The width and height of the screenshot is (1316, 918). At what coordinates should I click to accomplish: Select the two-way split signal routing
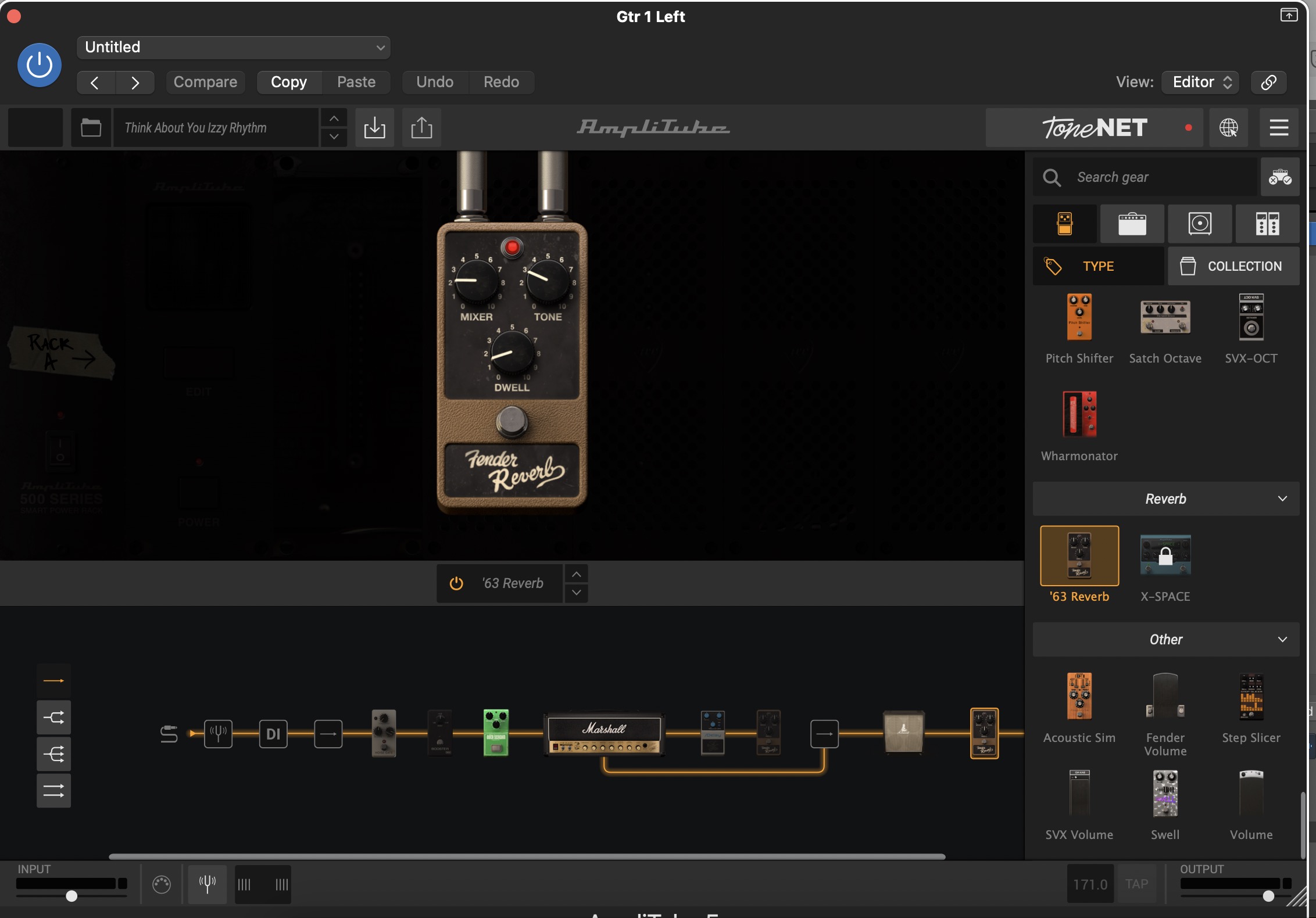click(x=54, y=718)
